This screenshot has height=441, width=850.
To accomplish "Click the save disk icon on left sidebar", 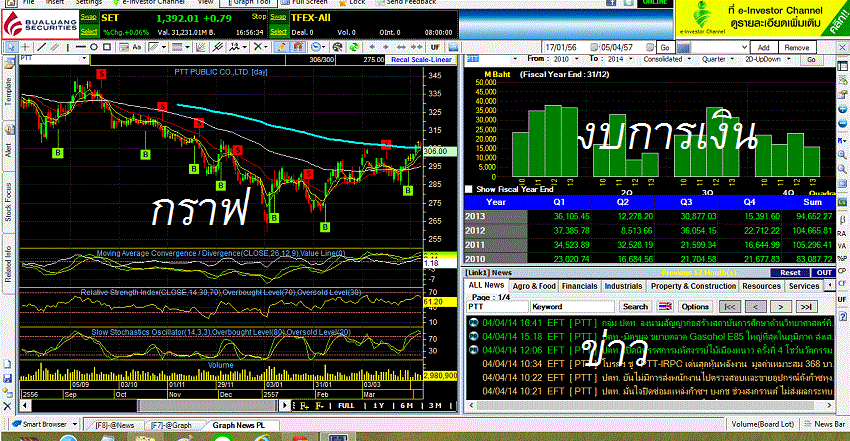I will (x=8, y=378).
